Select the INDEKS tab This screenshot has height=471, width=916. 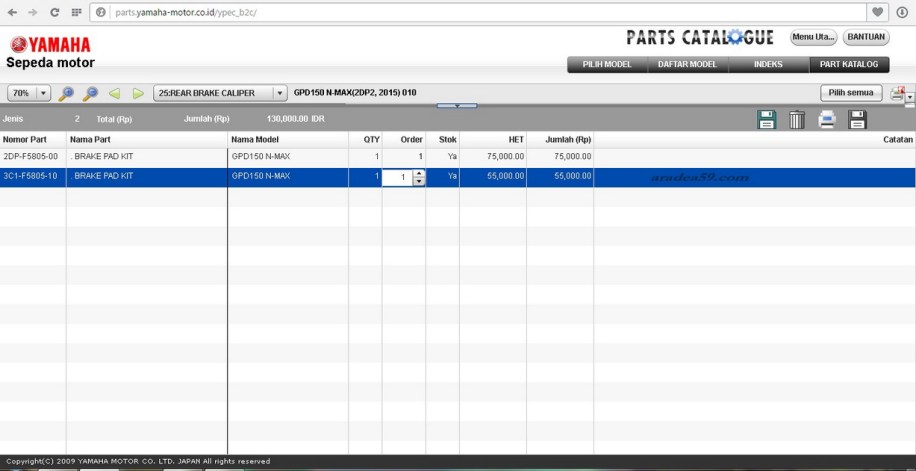tap(768, 65)
